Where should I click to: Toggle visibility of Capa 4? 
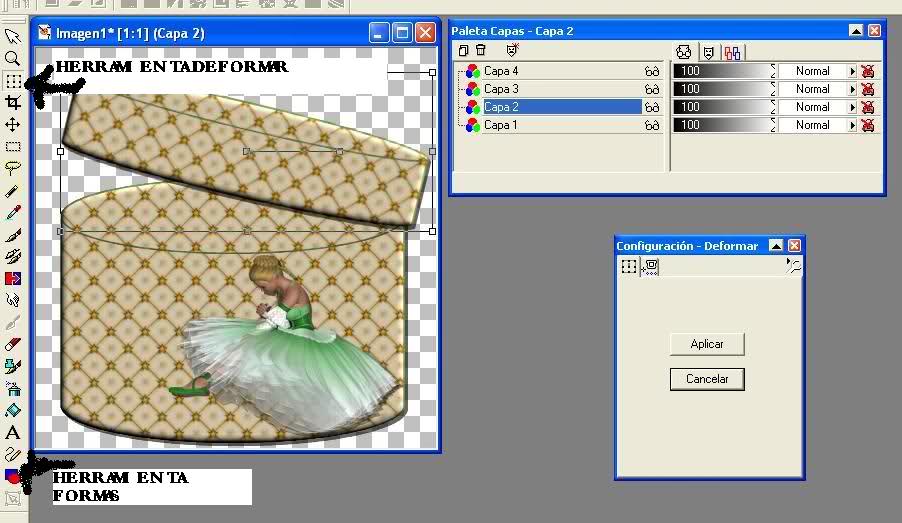pos(652,71)
